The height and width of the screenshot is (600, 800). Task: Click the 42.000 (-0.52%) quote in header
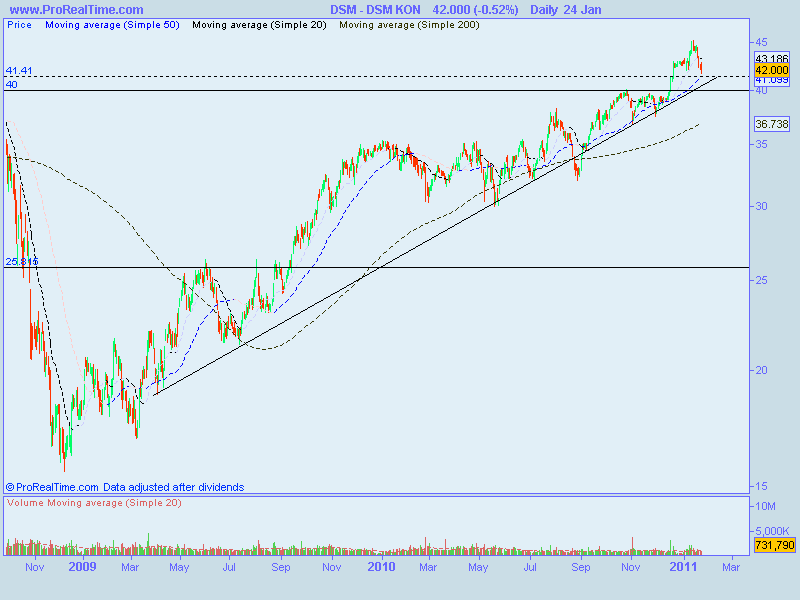(476, 10)
